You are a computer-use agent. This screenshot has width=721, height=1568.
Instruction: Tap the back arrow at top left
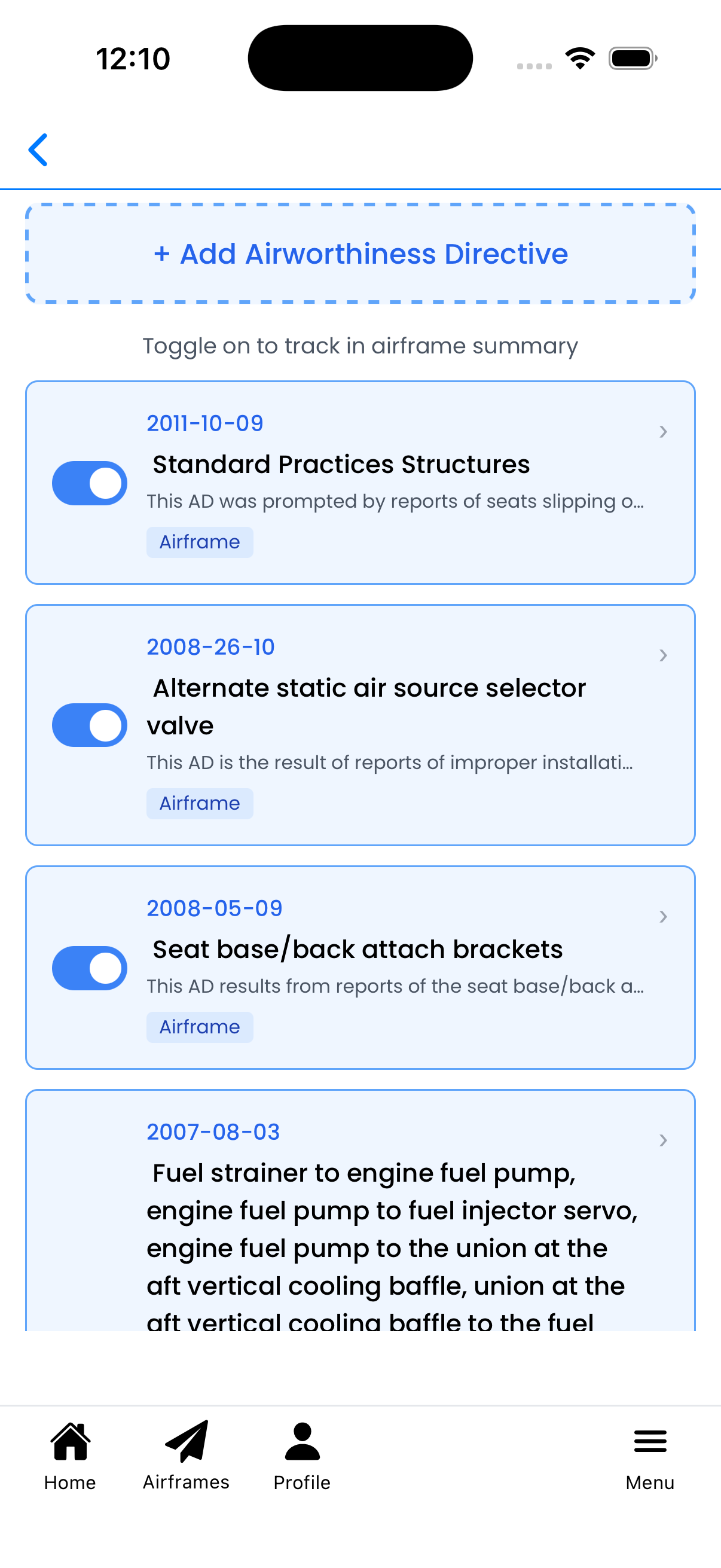pyautogui.click(x=38, y=150)
